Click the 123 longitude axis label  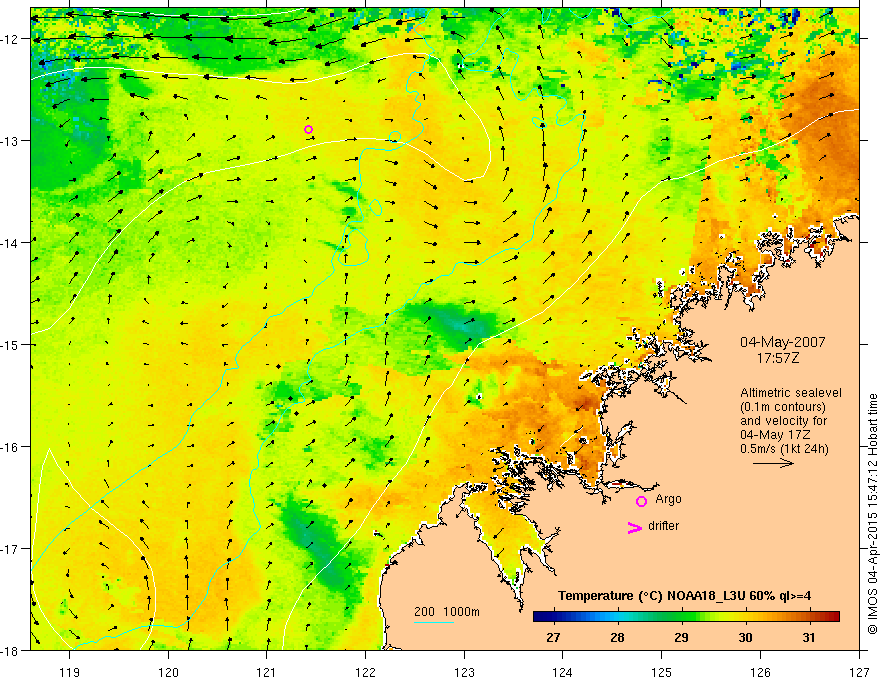464,672
